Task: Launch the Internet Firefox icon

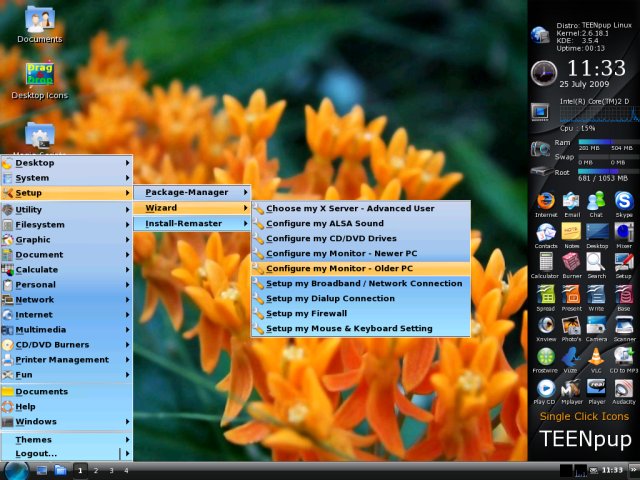Action: click(x=546, y=201)
